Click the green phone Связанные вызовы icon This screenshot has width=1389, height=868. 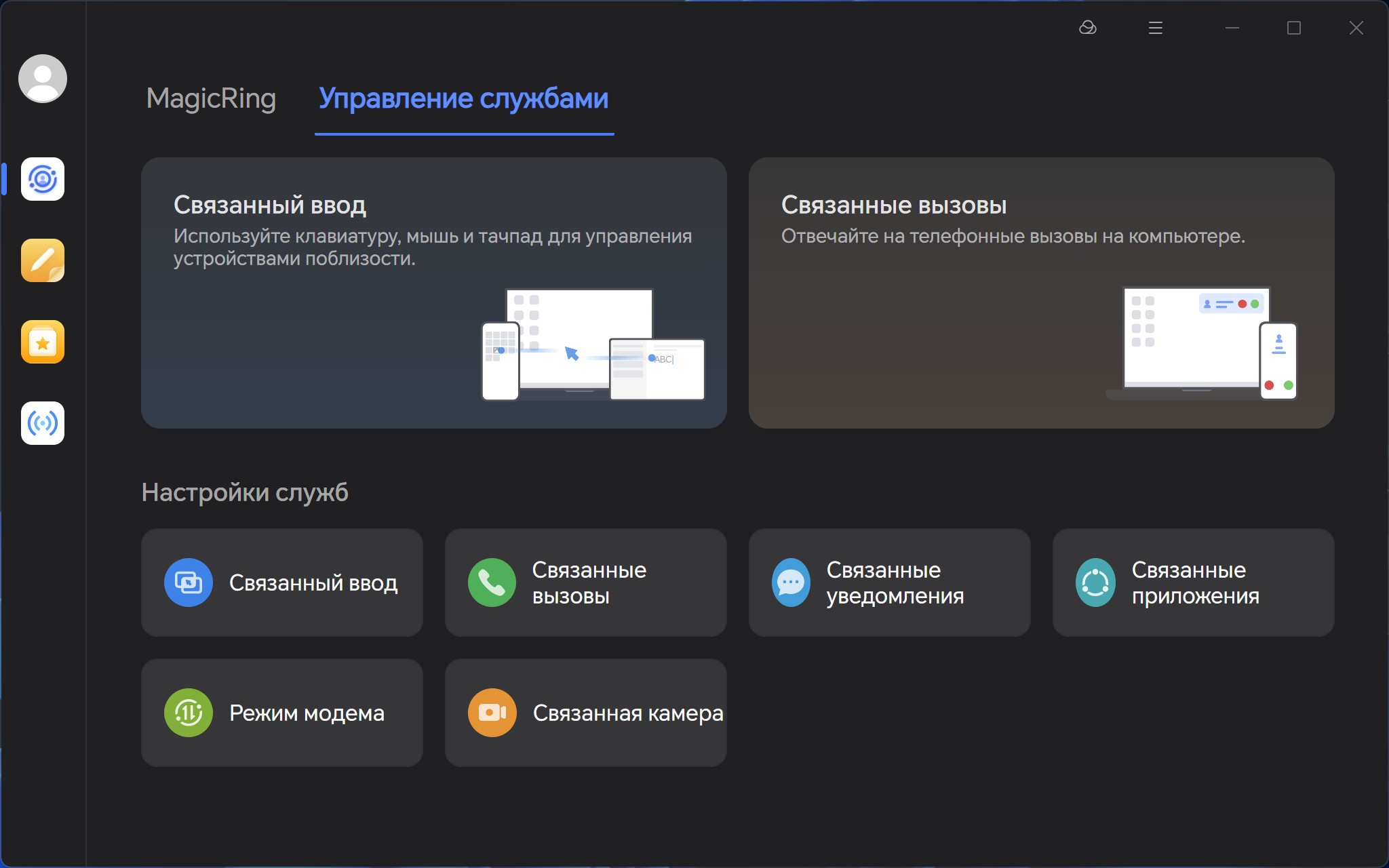[492, 583]
